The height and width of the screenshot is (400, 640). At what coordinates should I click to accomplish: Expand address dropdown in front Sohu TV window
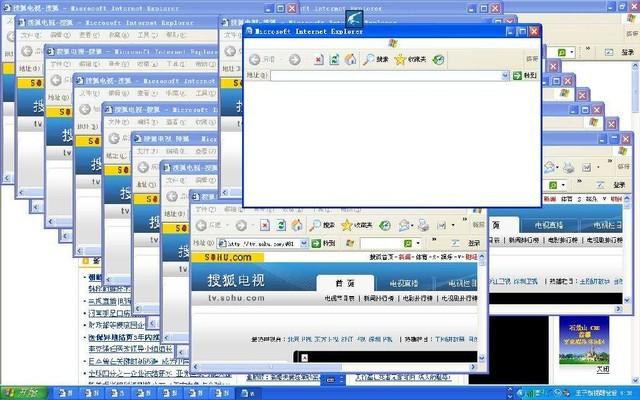pyautogui.click(x=304, y=244)
